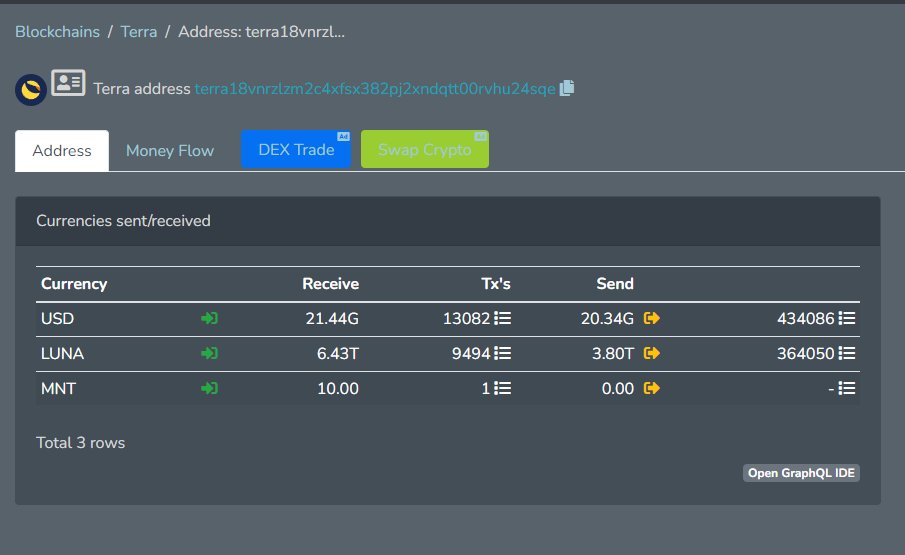The image size is (905, 555).
Task: Click yellow send arrow icon in MNT row
Action: tap(652, 388)
